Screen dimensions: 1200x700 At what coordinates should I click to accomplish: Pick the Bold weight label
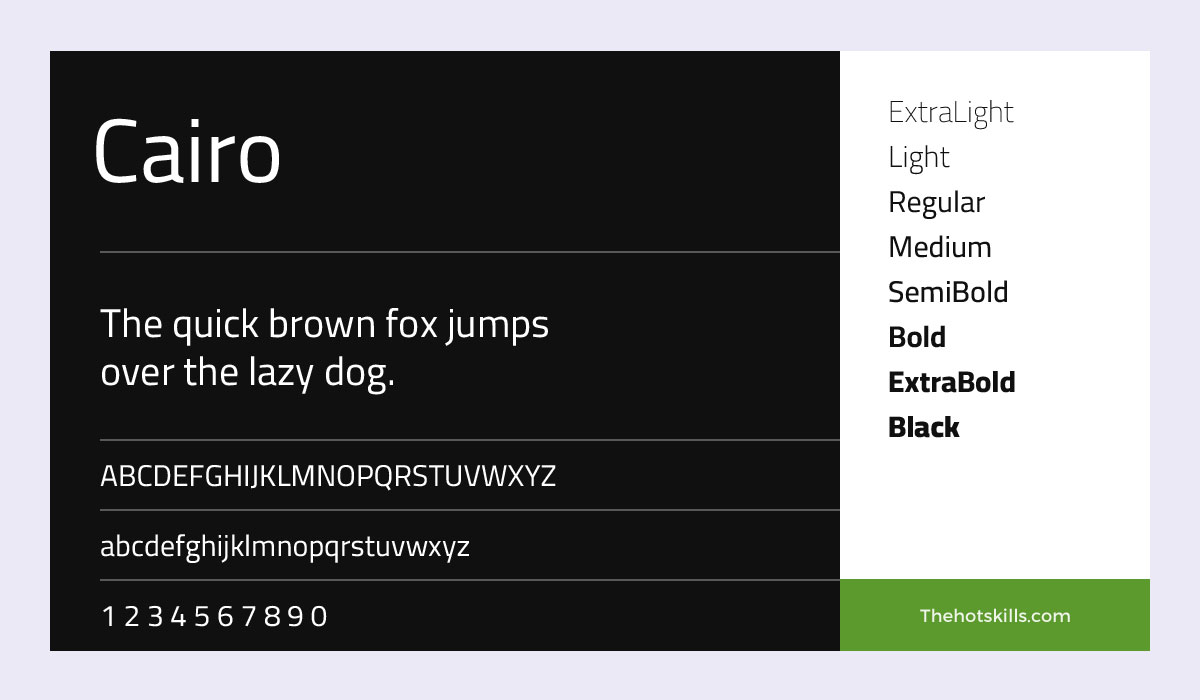(x=916, y=337)
